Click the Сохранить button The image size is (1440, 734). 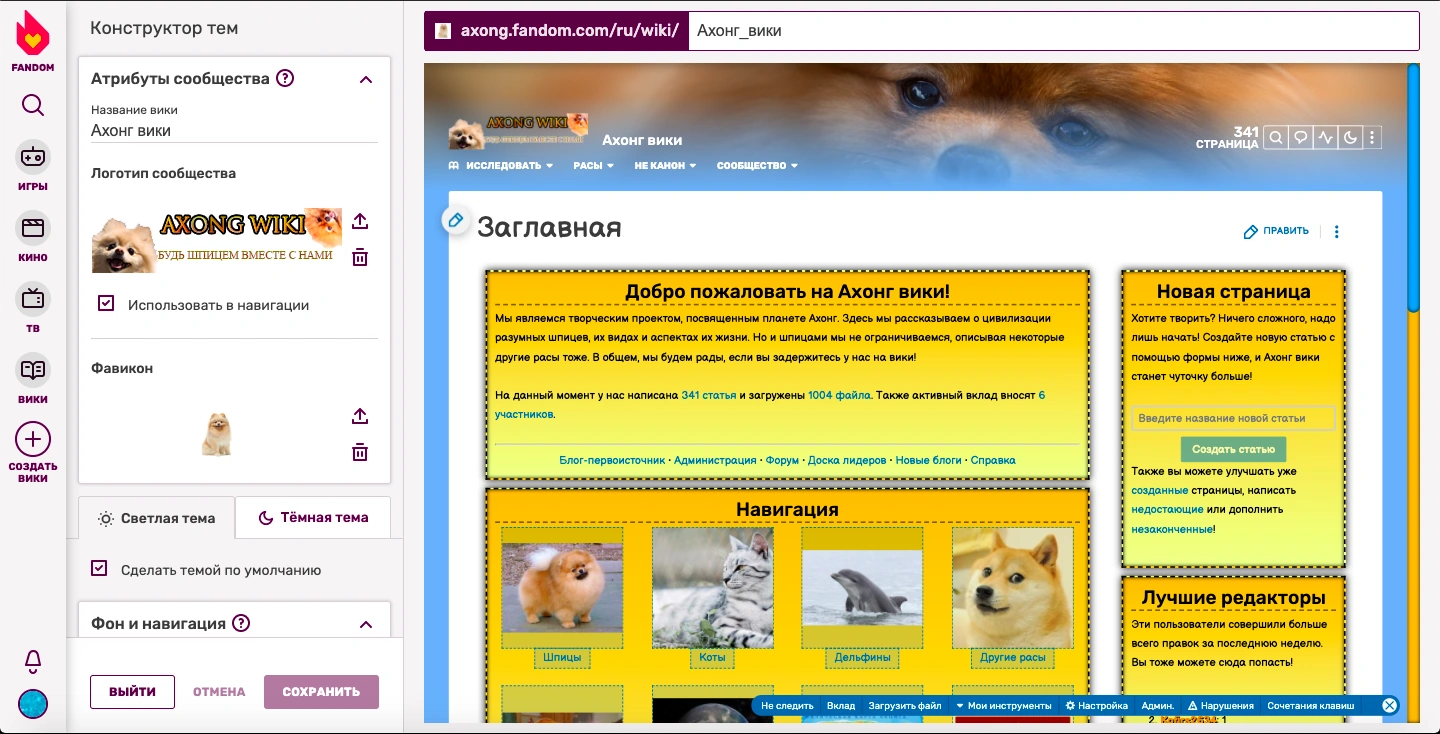pyautogui.click(x=321, y=692)
